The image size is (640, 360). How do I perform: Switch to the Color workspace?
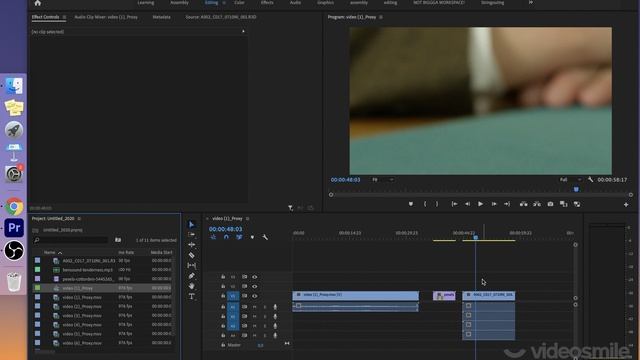[239, 2]
